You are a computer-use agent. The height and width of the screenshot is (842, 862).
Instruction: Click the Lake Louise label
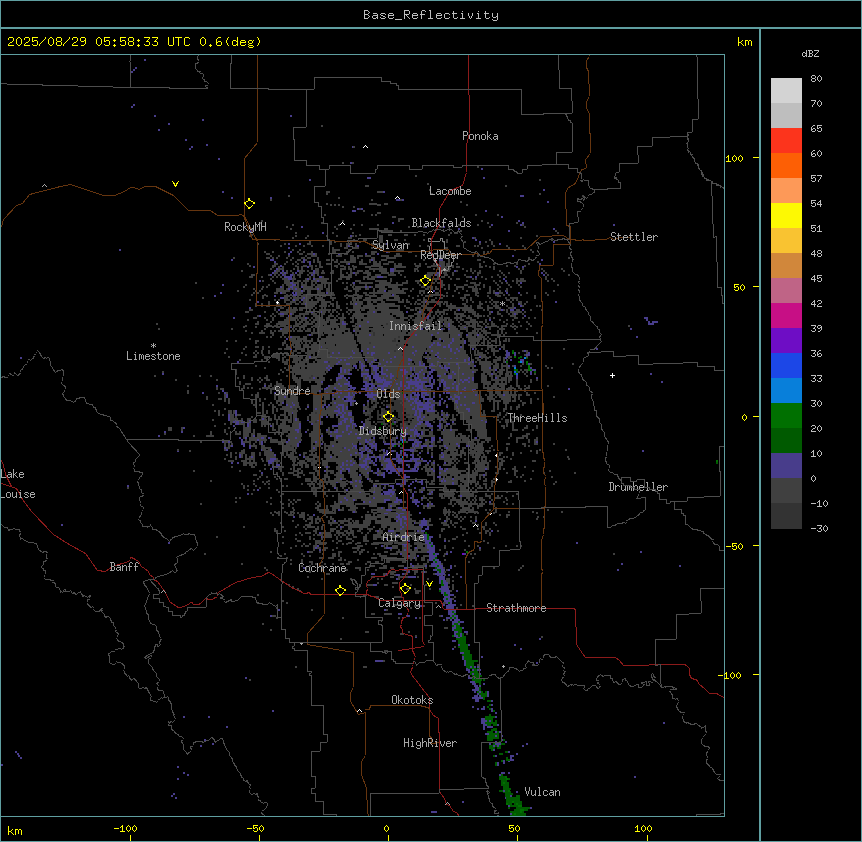point(16,484)
